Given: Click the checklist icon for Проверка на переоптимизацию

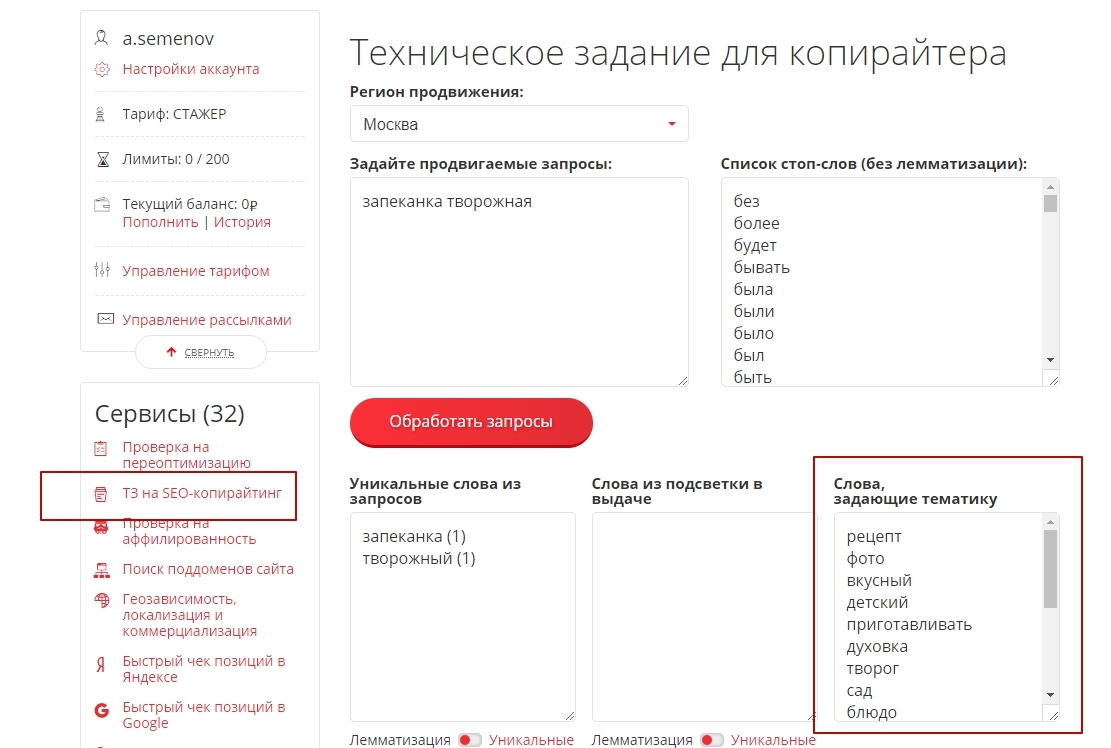Looking at the screenshot, I should tap(101, 448).
